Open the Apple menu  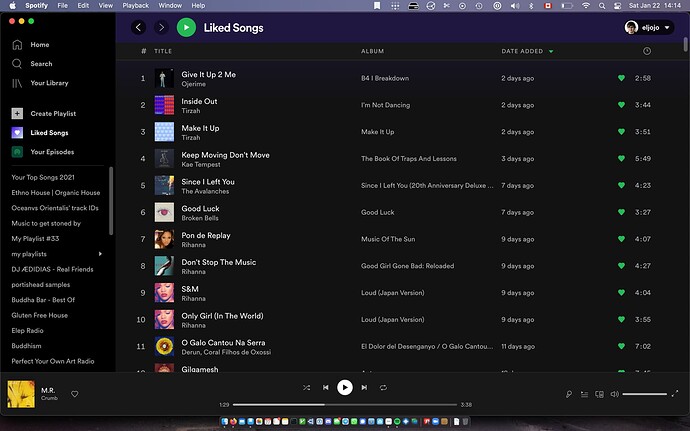[12, 5]
